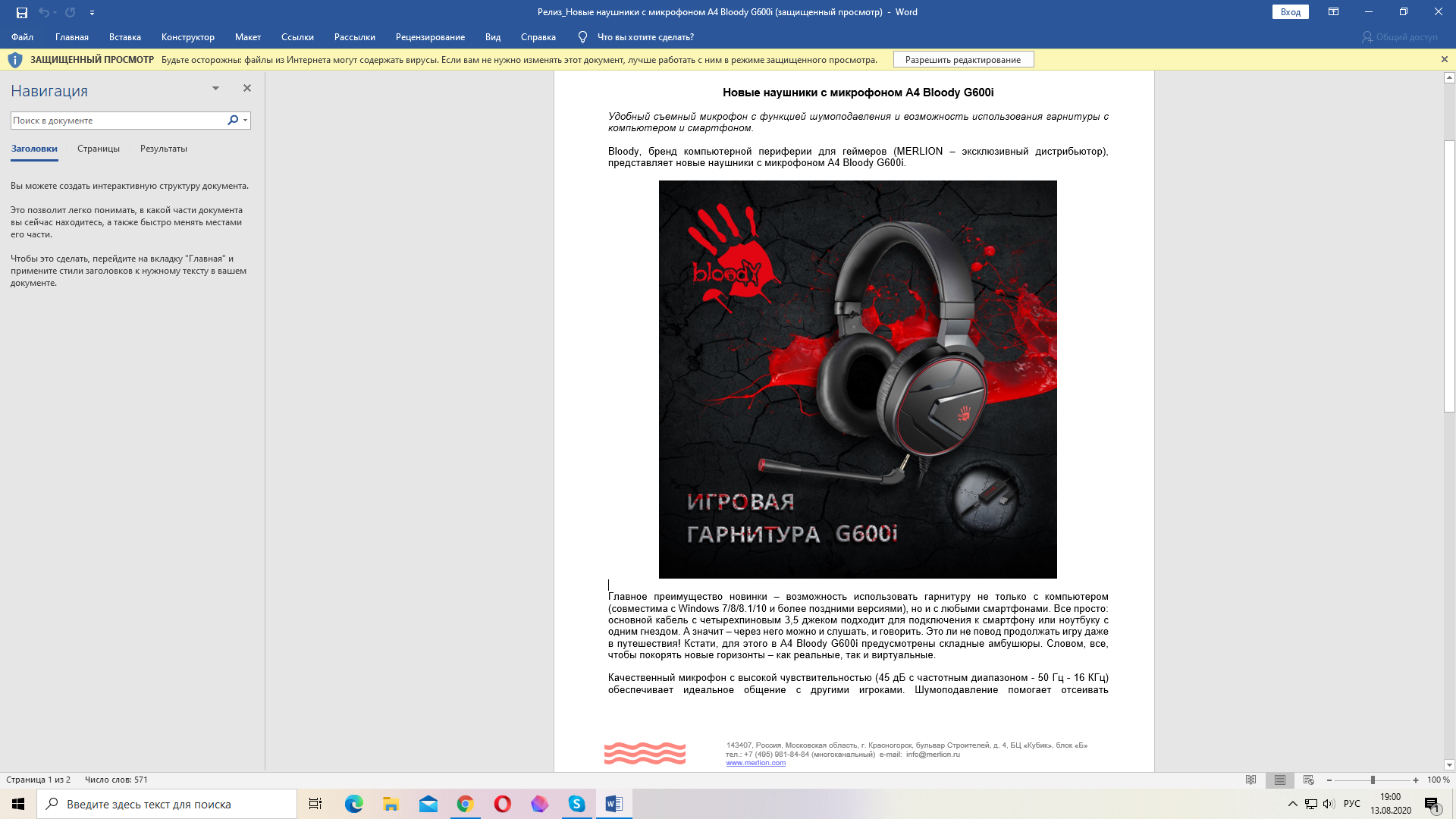Open the Ссылки ribbon tab
Screen dimensions: 1456x819
pyautogui.click(x=297, y=37)
